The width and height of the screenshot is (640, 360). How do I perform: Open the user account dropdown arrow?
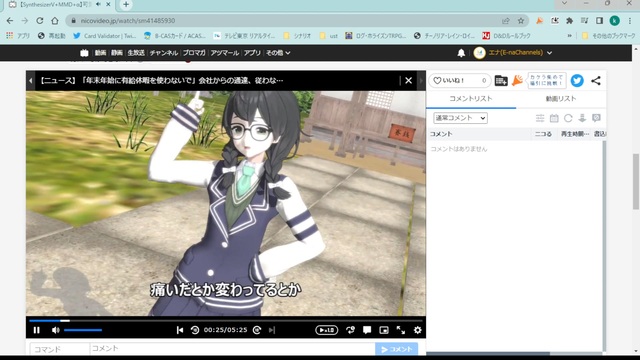pos(549,53)
